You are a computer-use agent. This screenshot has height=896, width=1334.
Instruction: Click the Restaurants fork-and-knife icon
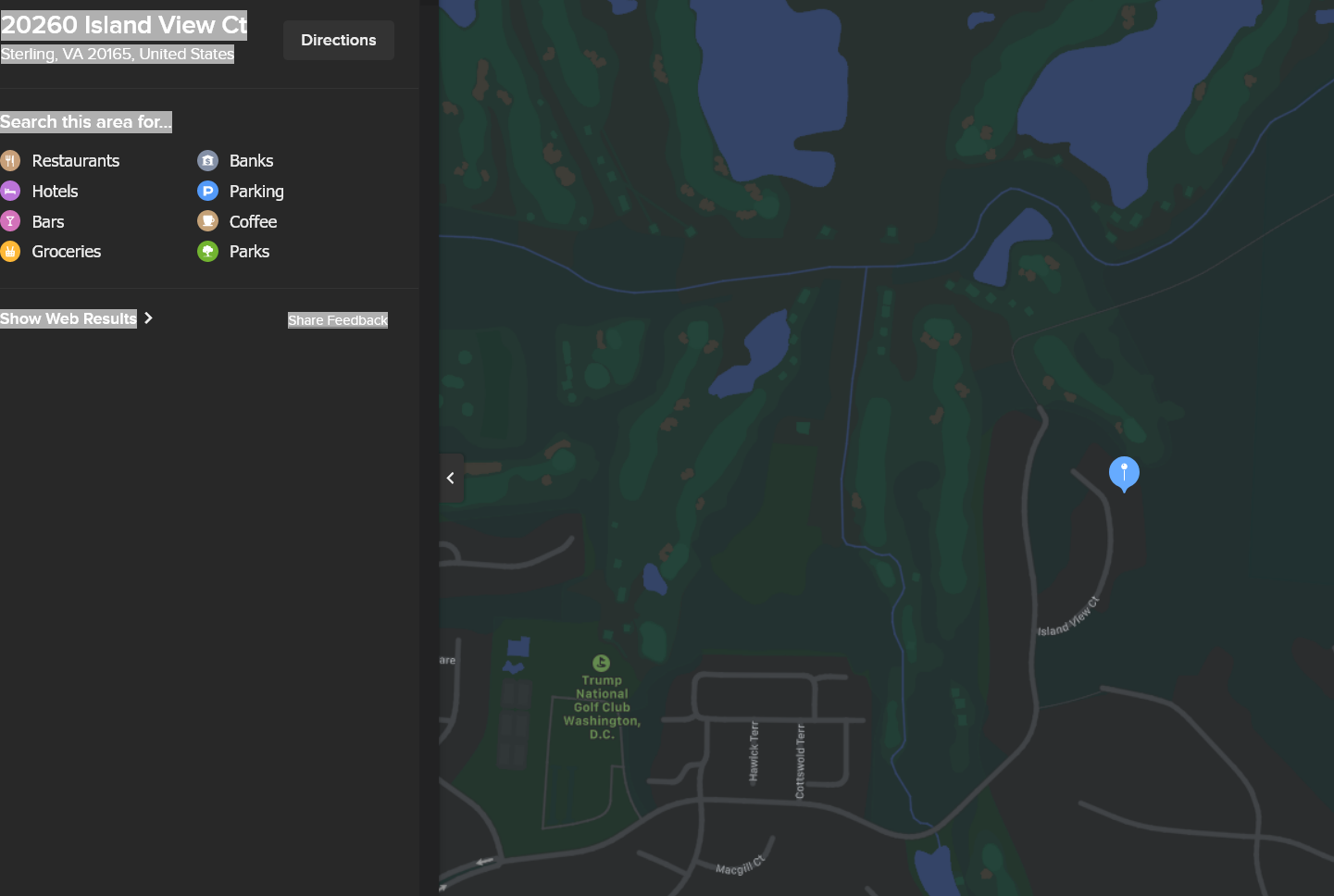coord(10,161)
